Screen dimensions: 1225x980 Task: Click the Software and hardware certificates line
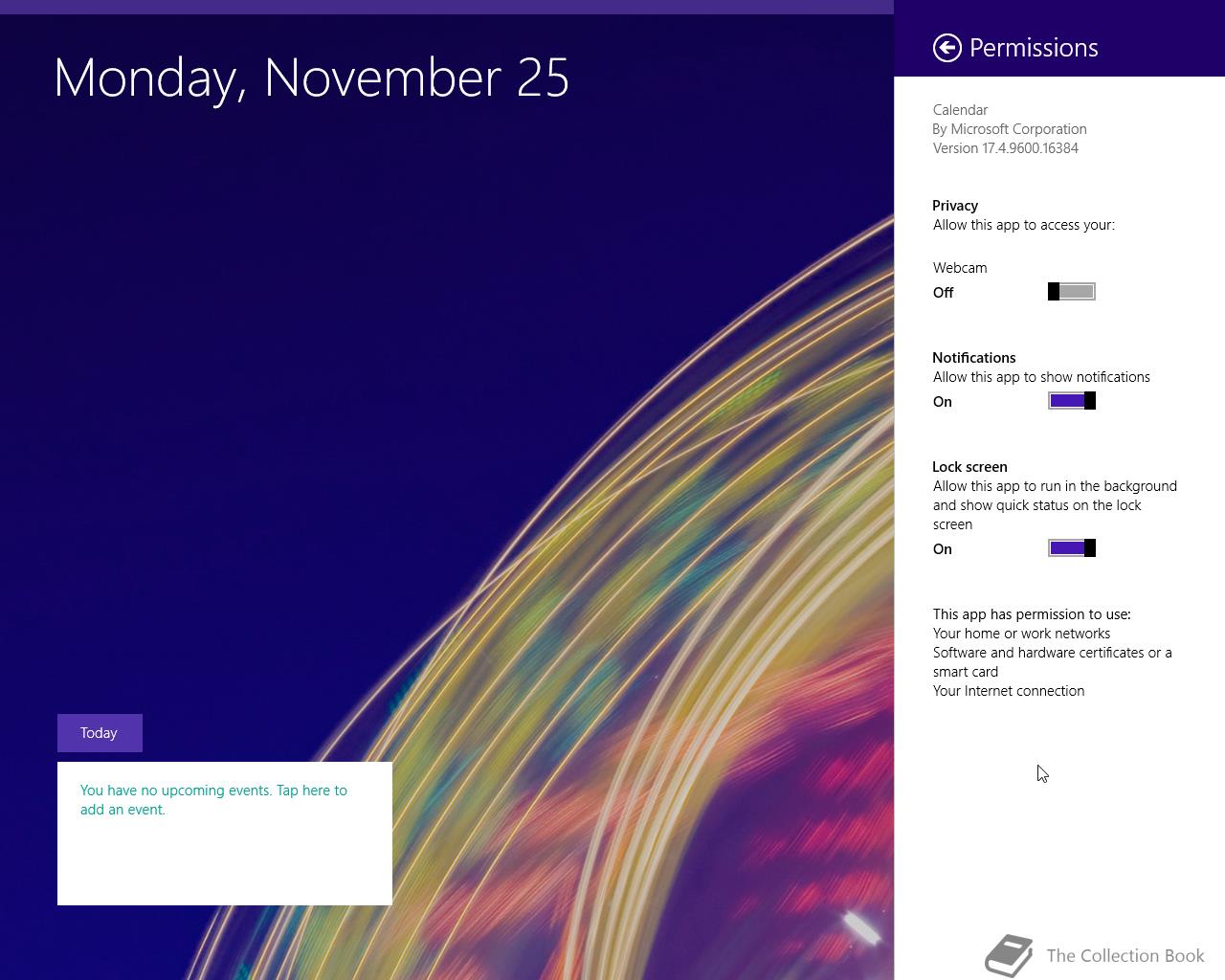1053,662
